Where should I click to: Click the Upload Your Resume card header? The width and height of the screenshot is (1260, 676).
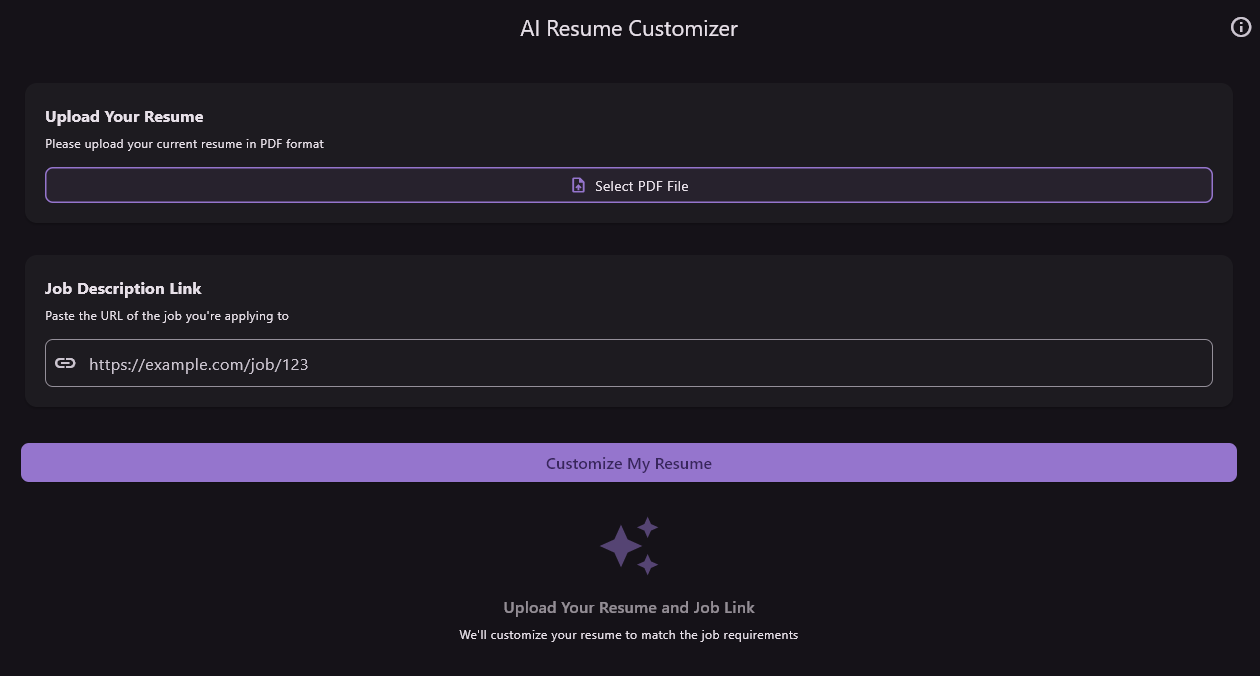(124, 116)
